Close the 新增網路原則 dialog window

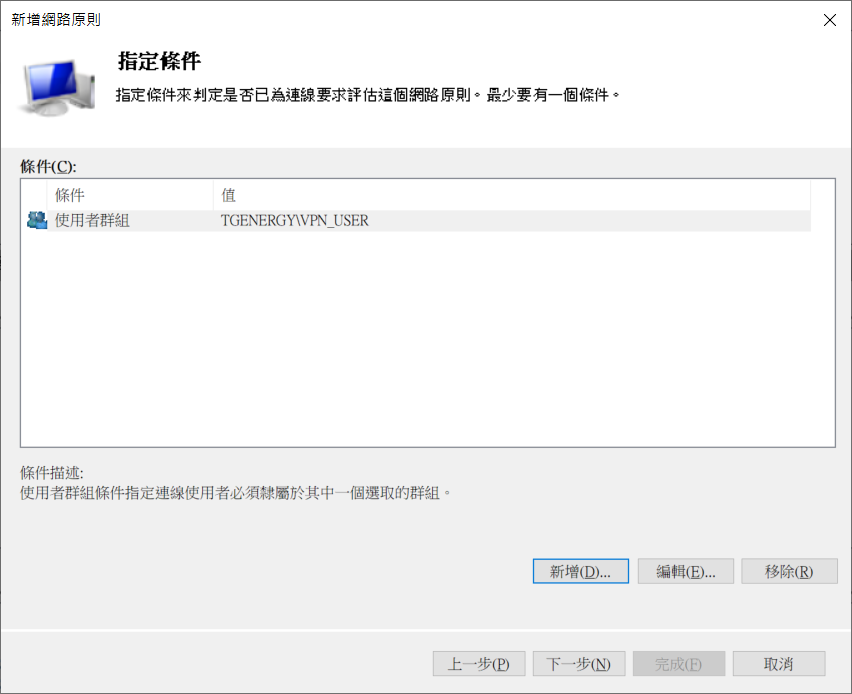point(829,20)
